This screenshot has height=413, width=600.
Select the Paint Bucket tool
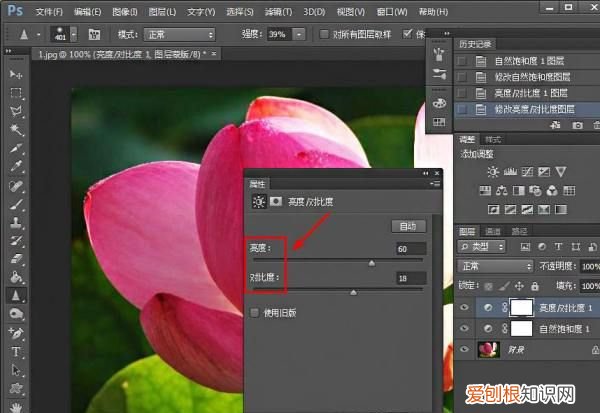pyautogui.click(x=16, y=277)
